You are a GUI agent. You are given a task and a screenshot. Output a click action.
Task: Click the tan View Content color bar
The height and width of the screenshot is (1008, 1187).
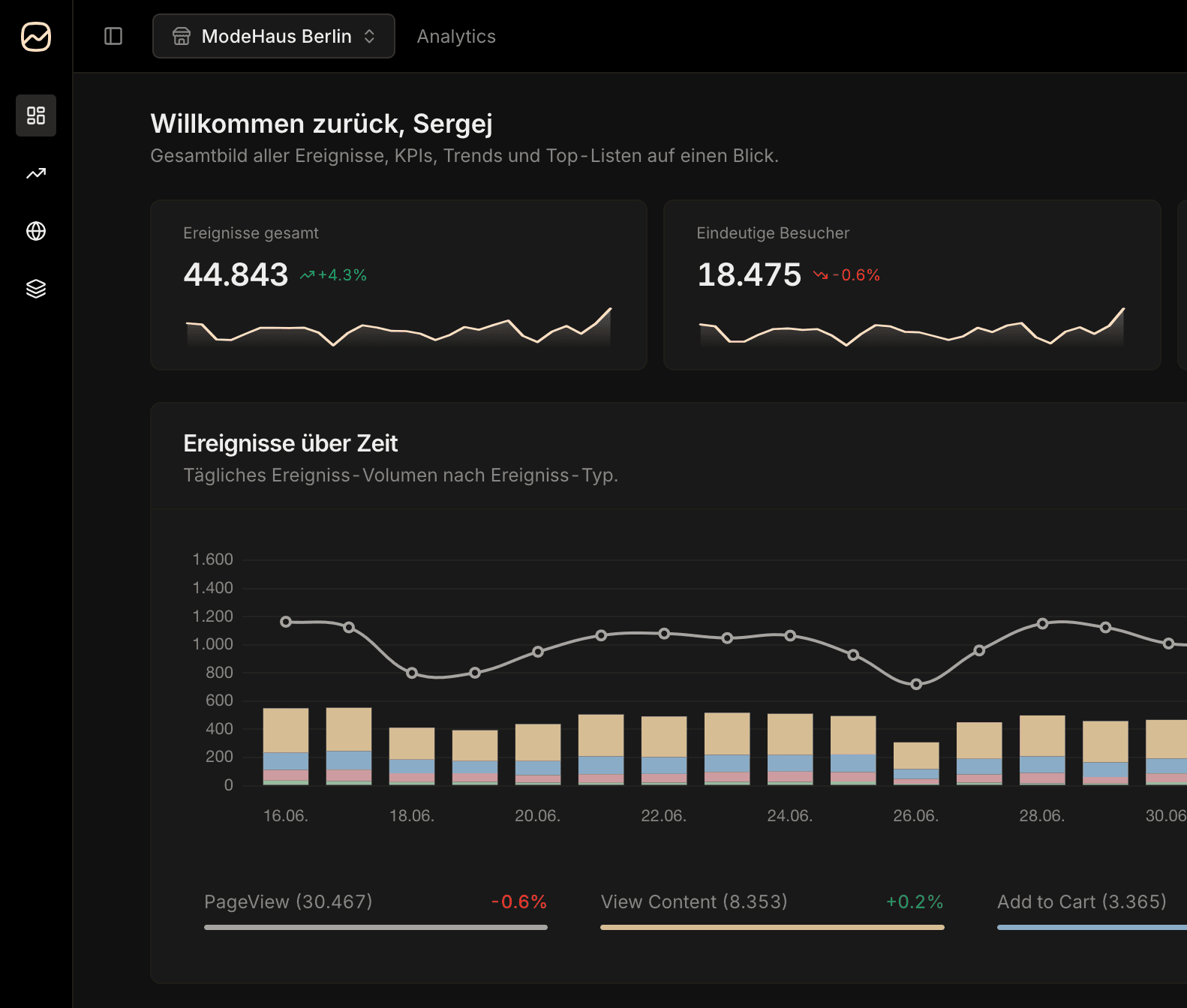772,928
